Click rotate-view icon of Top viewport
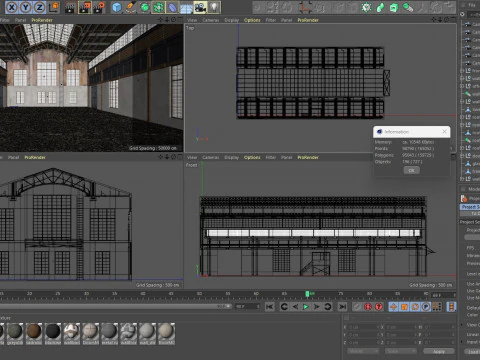This screenshot has width=480, height=360. click(x=446, y=20)
